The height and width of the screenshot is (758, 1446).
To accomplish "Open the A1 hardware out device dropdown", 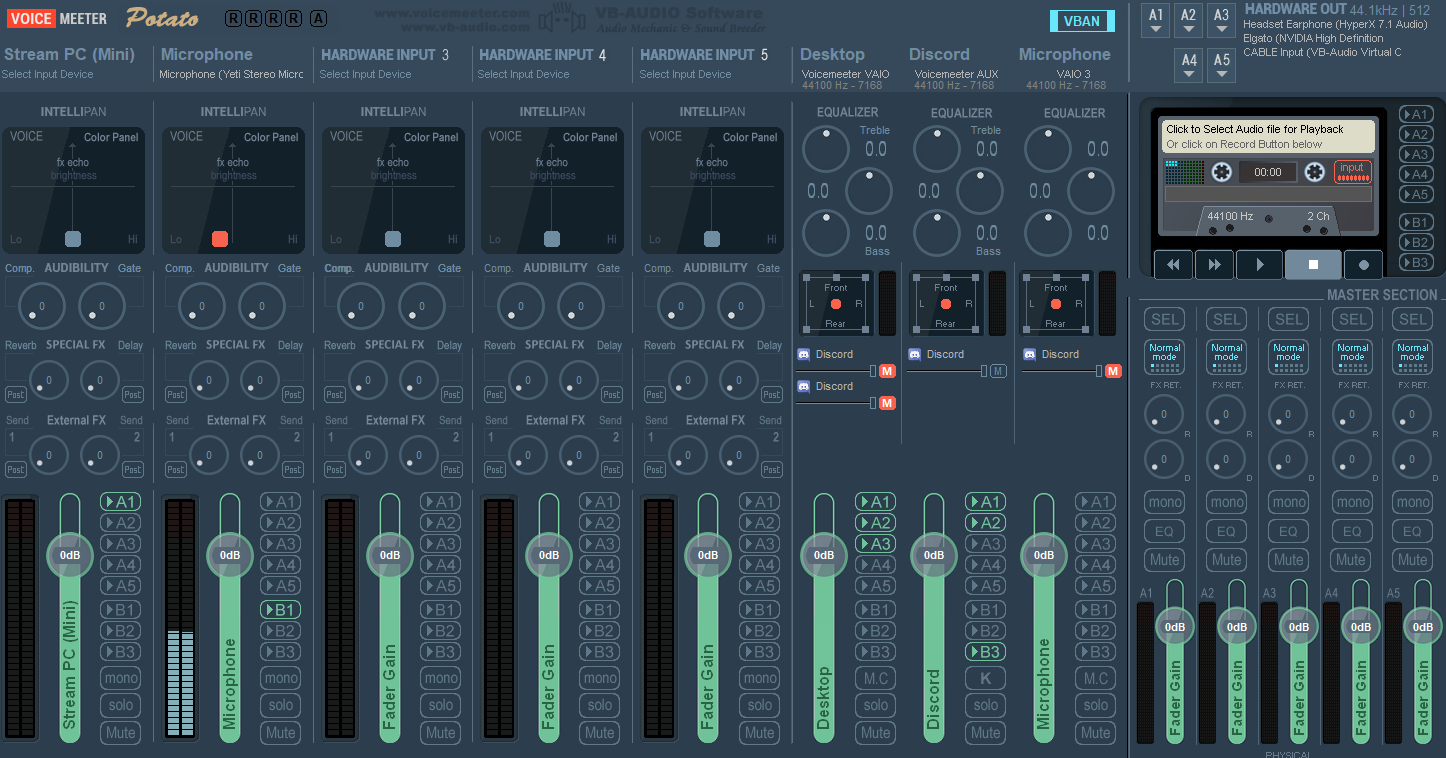I will coord(1157,20).
